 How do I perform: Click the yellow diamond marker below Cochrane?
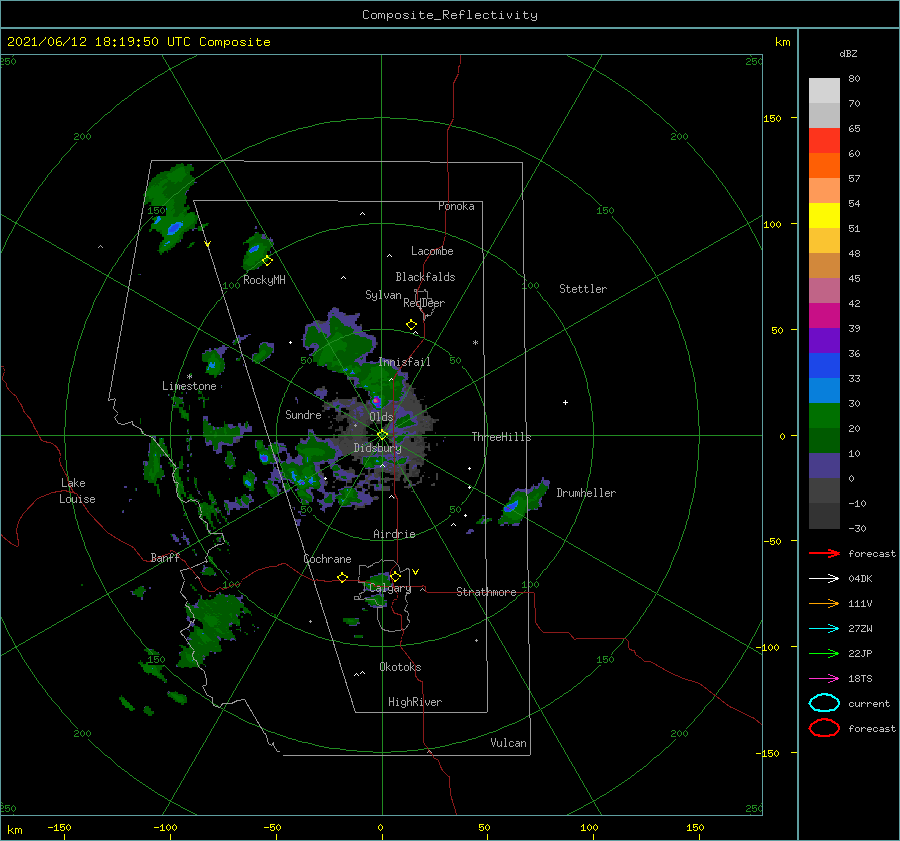pos(342,577)
